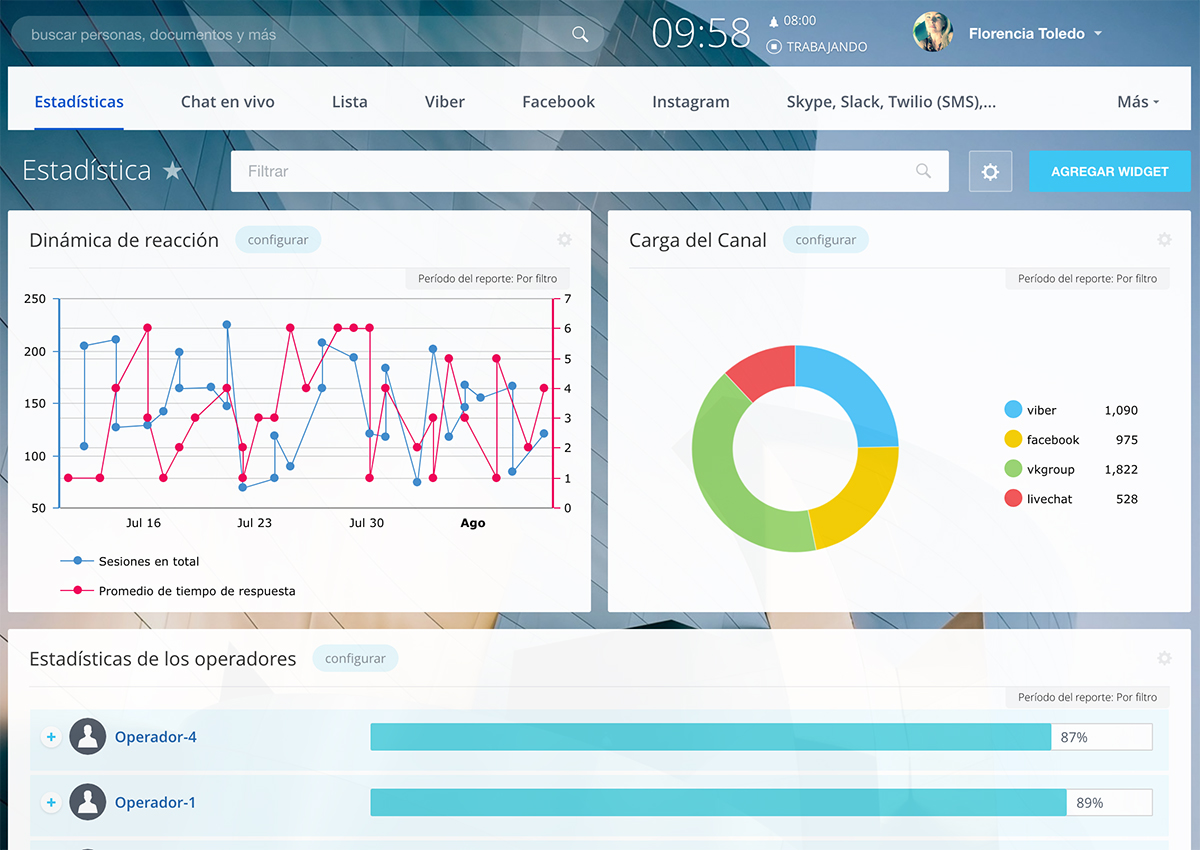Toggle Promedio de tiempo de respuesta legend series
1200x850 pixels.
196,591
